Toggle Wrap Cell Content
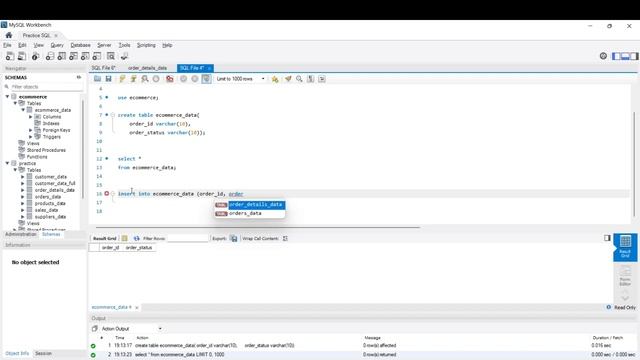Image resolution: width=640 pixels, height=360 pixels. tap(285, 238)
